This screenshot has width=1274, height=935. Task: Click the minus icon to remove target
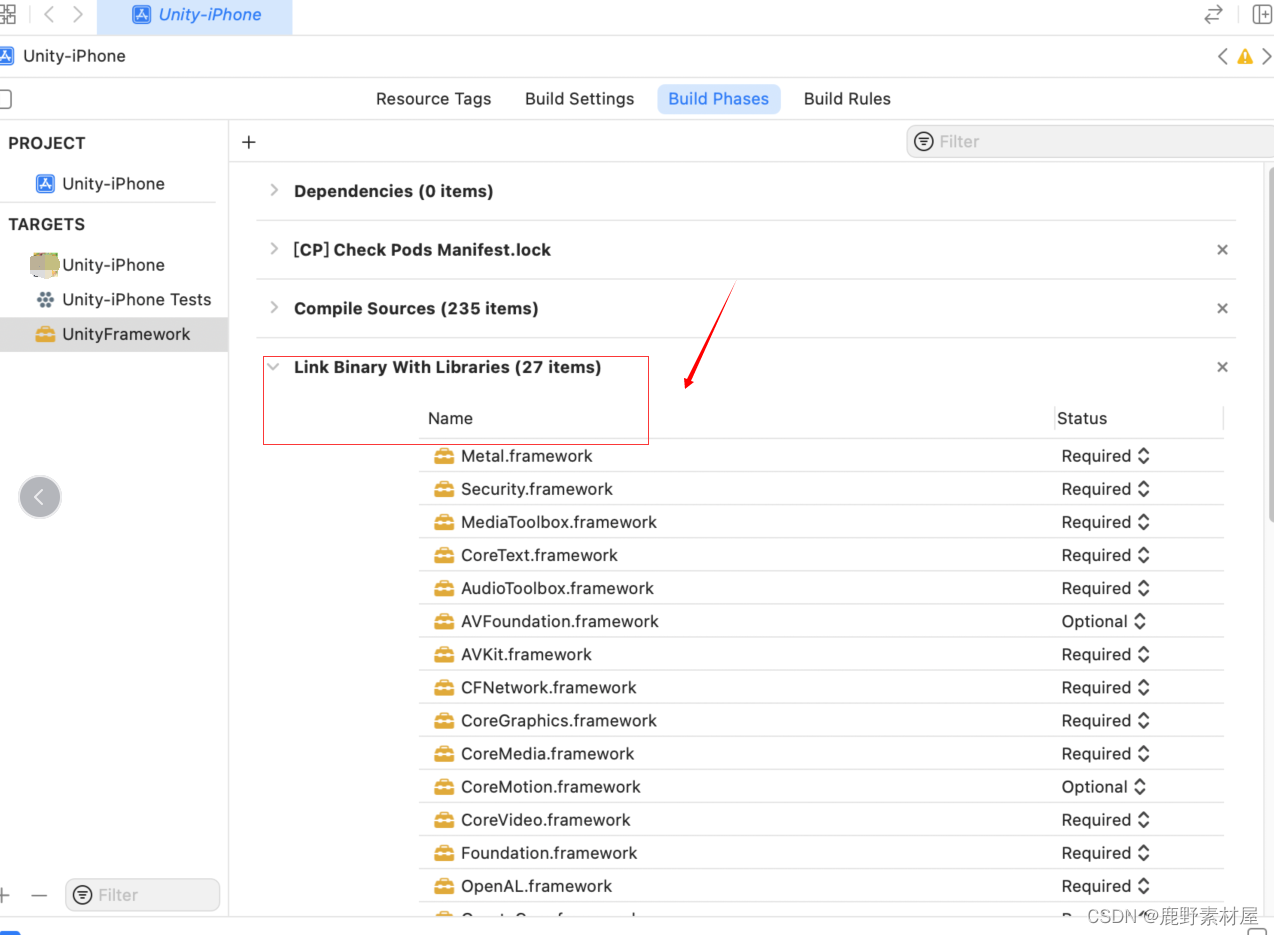click(x=39, y=895)
